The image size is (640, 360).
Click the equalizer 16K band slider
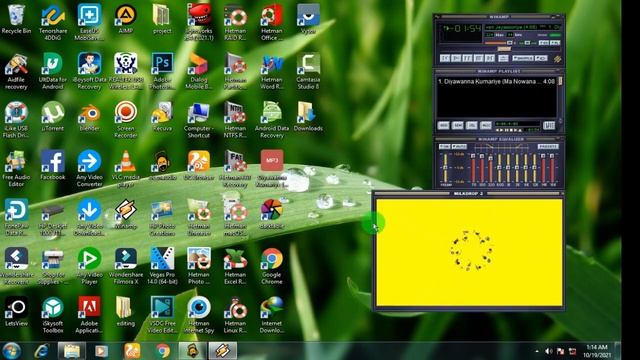click(x=552, y=168)
